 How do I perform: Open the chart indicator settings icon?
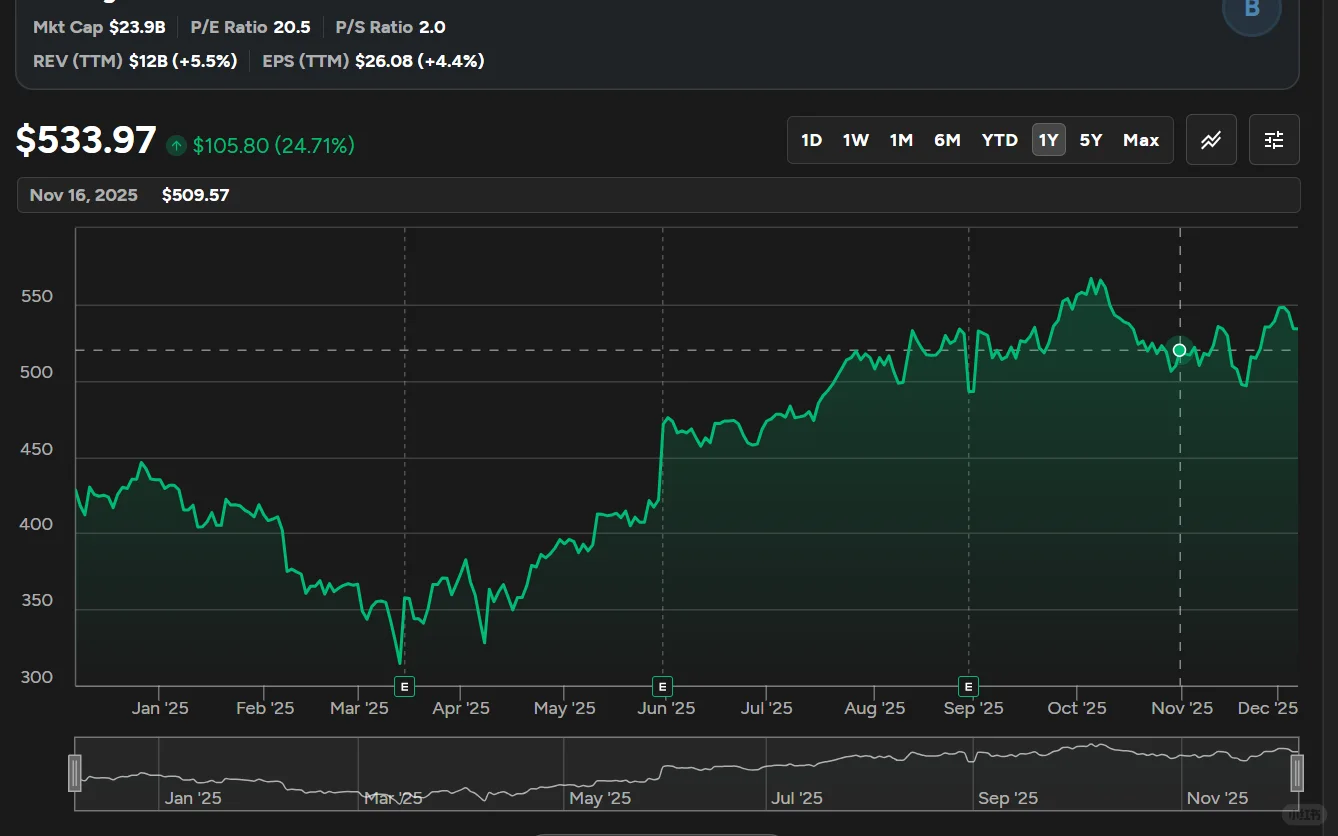click(x=1274, y=140)
